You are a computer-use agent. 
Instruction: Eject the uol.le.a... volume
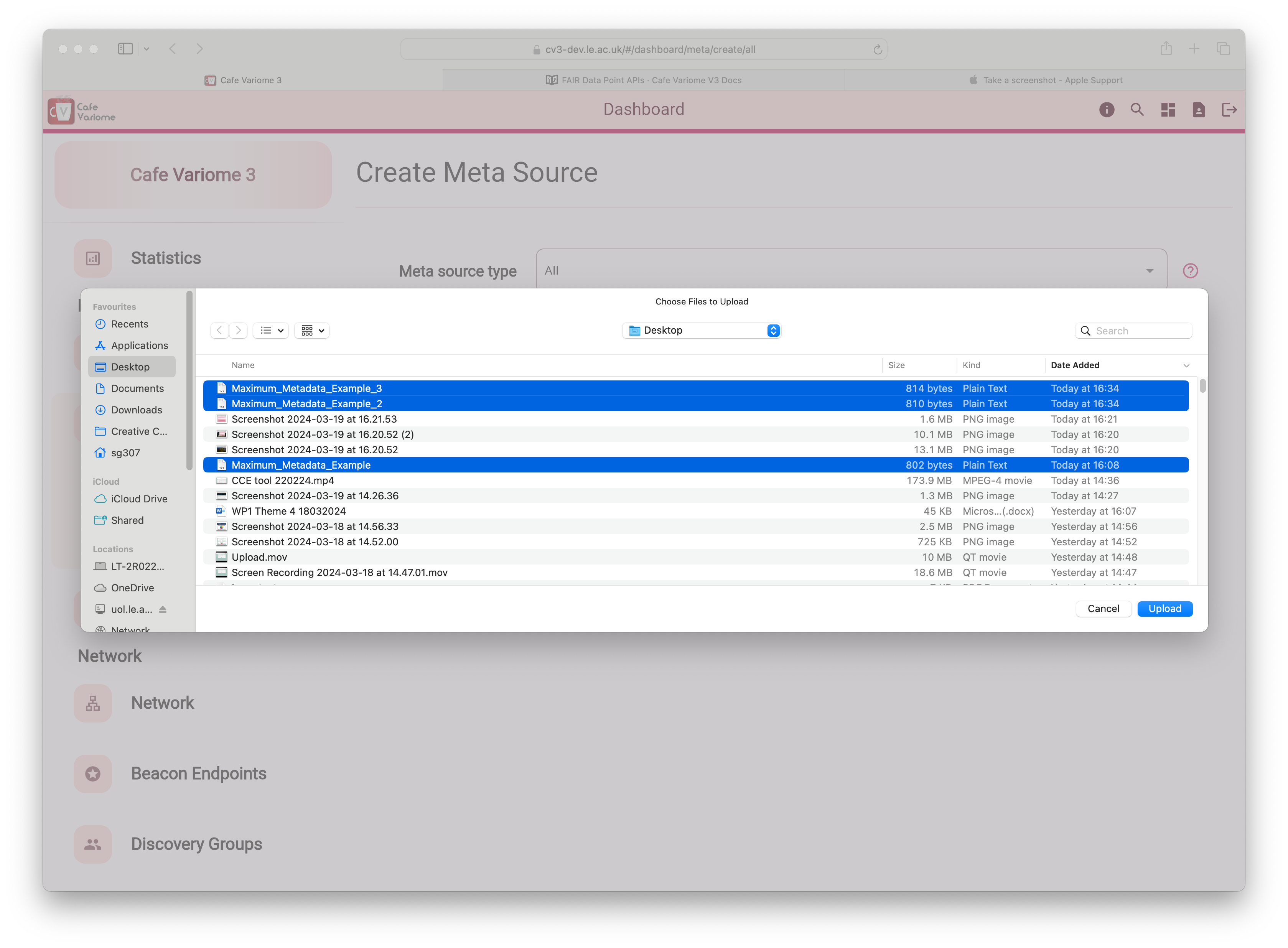163,609
